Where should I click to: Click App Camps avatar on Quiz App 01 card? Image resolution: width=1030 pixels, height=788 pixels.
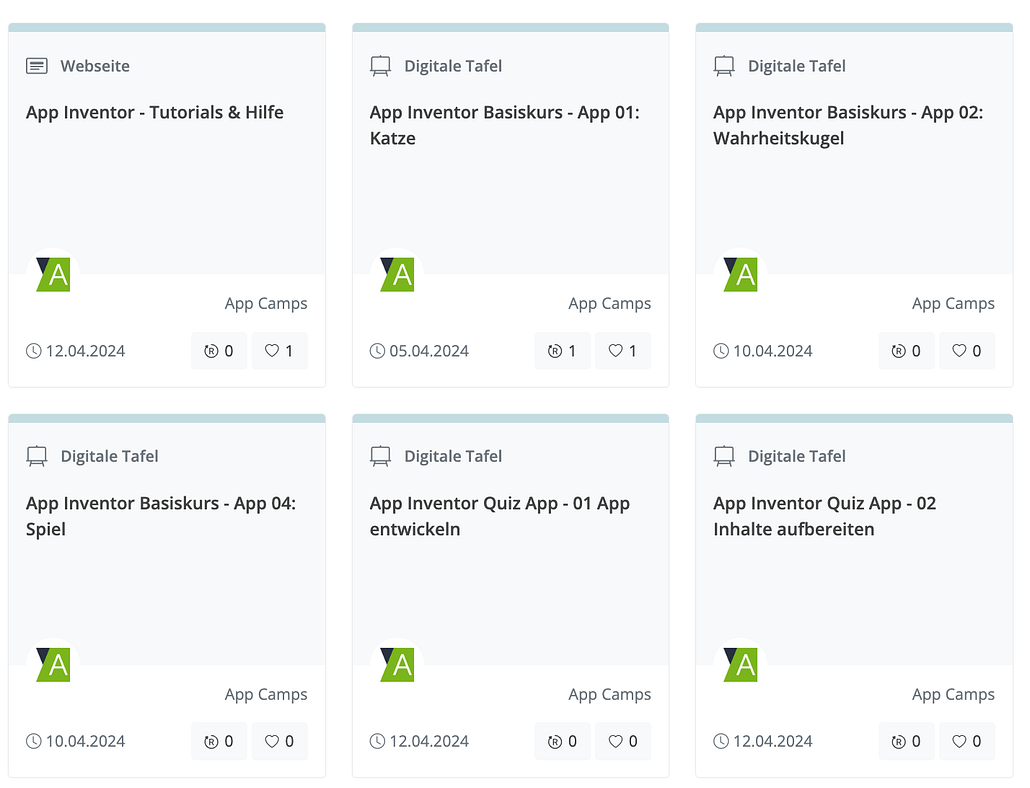(x=397, y=665)
